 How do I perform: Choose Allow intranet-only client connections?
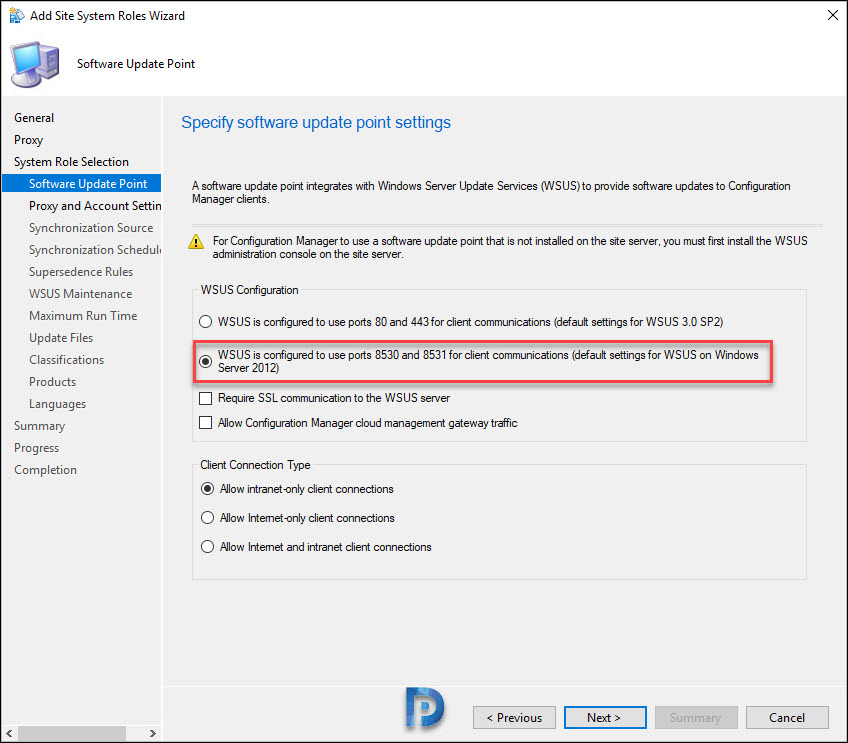(207, 489)
